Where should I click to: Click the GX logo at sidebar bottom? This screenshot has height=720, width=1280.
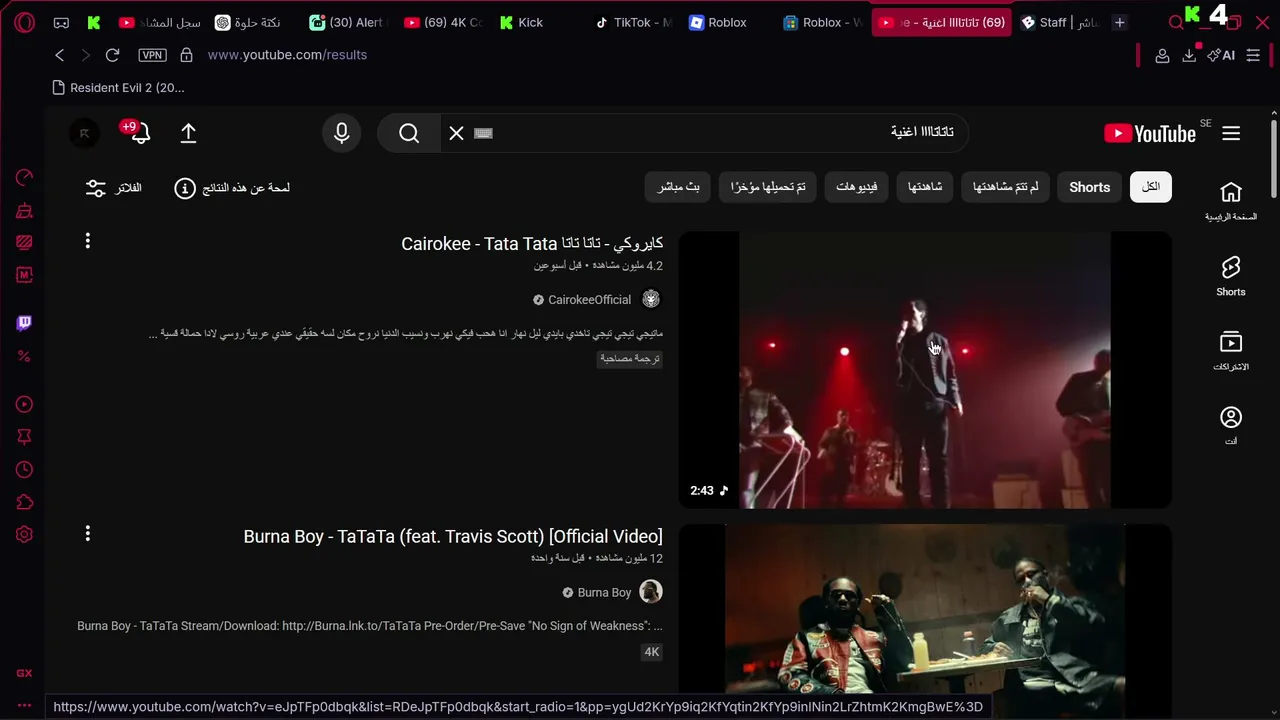click(x=25, y=673)
